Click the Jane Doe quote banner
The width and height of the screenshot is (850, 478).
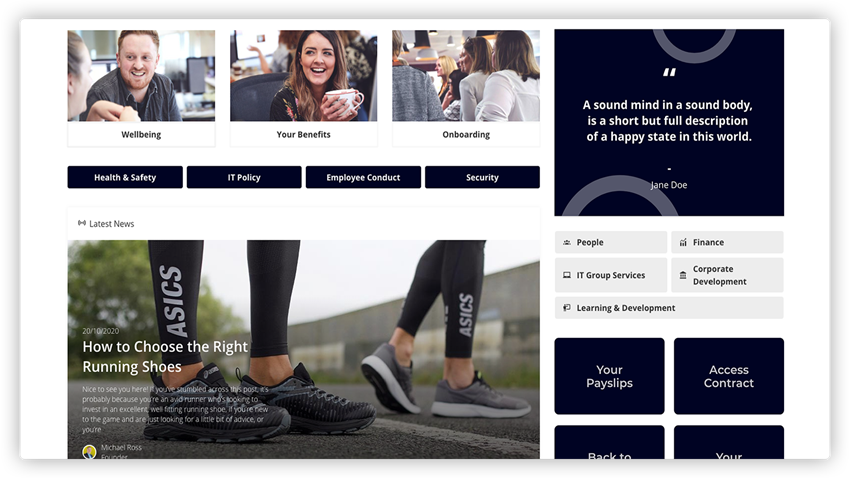(669, 120)
